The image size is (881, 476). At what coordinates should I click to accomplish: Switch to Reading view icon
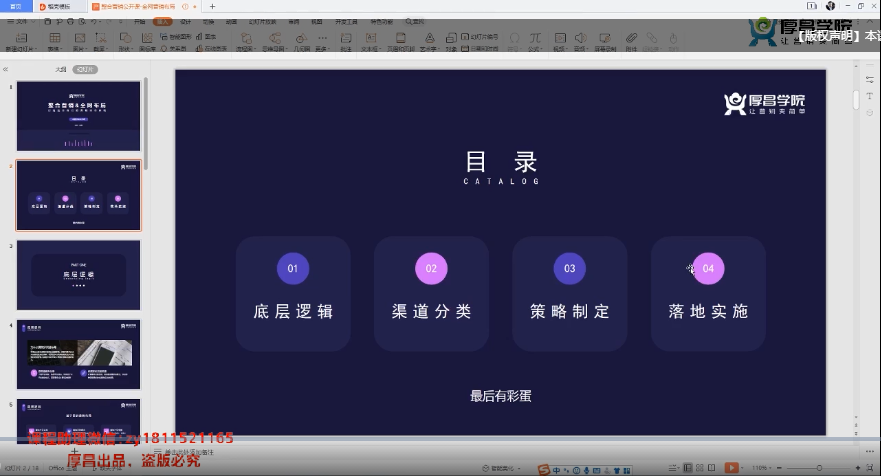(712, 468)
